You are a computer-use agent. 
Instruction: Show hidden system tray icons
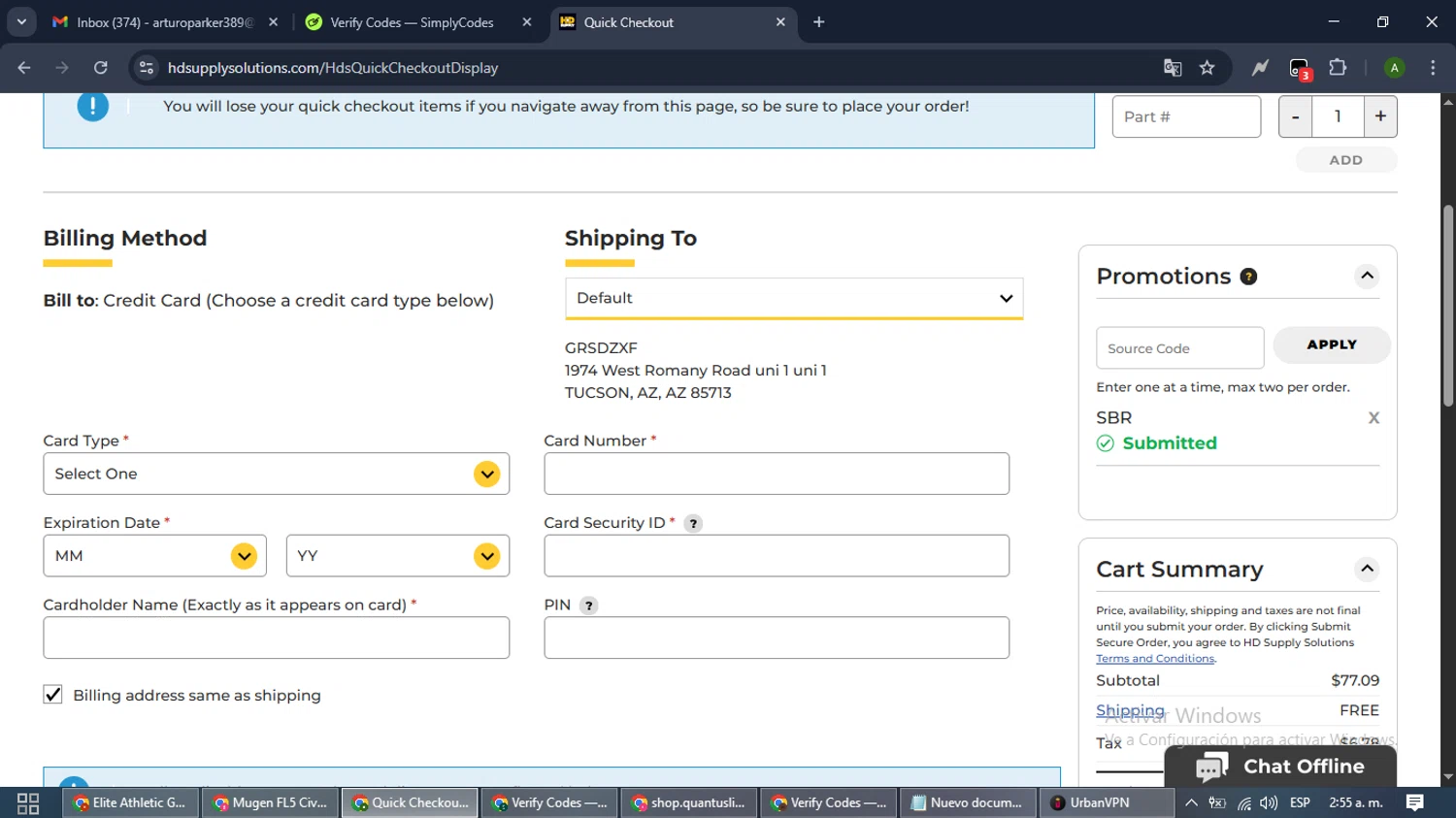(x=1191, y=803)
